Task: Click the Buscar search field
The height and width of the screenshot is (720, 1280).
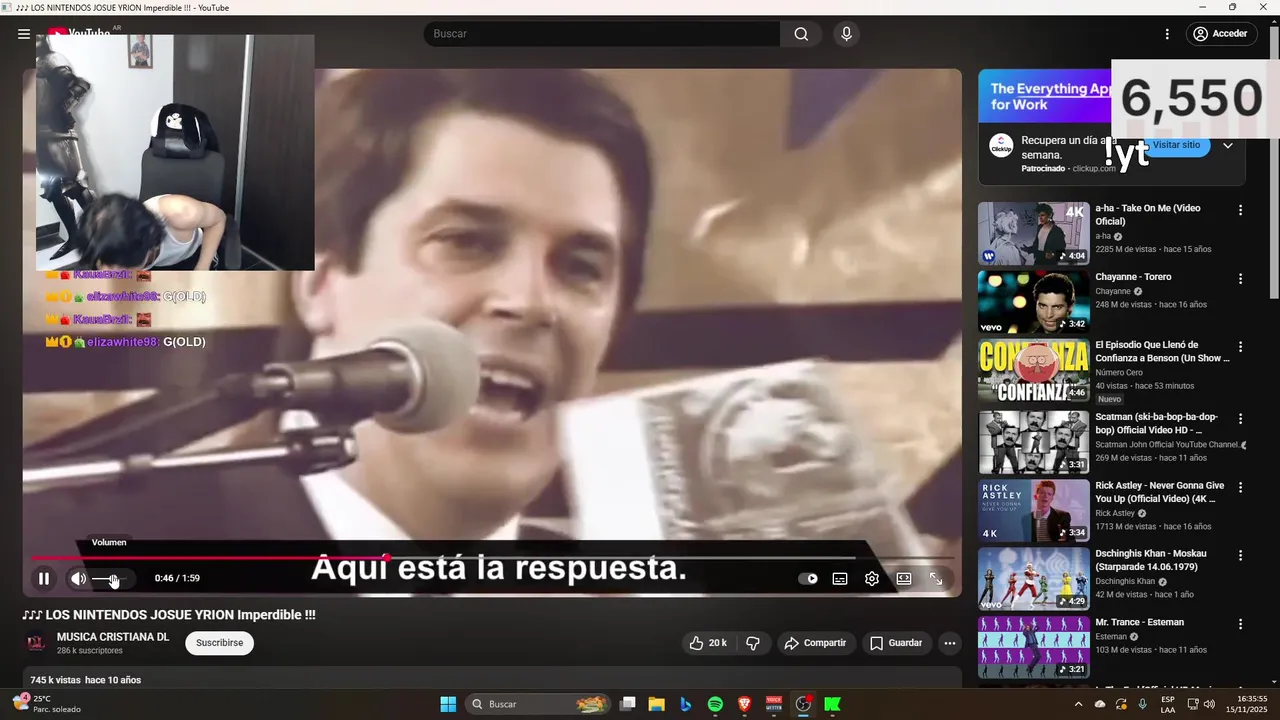Action: [x=602, y=34]
